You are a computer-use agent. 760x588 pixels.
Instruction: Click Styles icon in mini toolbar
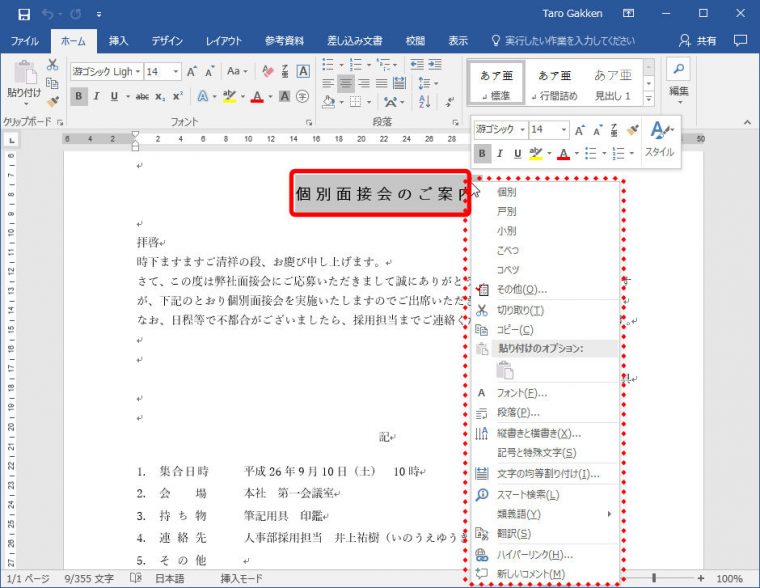pos(660,140)
